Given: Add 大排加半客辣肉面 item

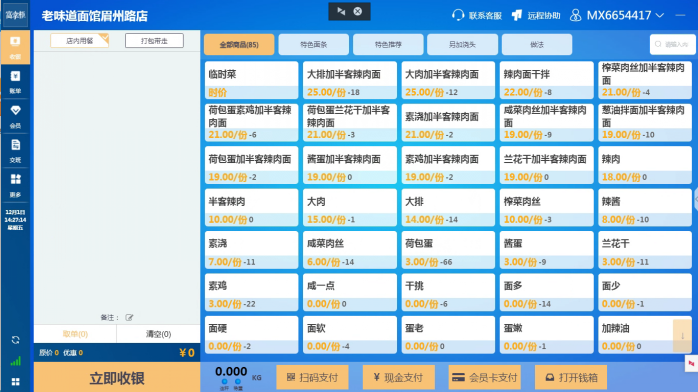Looking at the screenshot, I should pyautogui.click(x=350, y=80).
